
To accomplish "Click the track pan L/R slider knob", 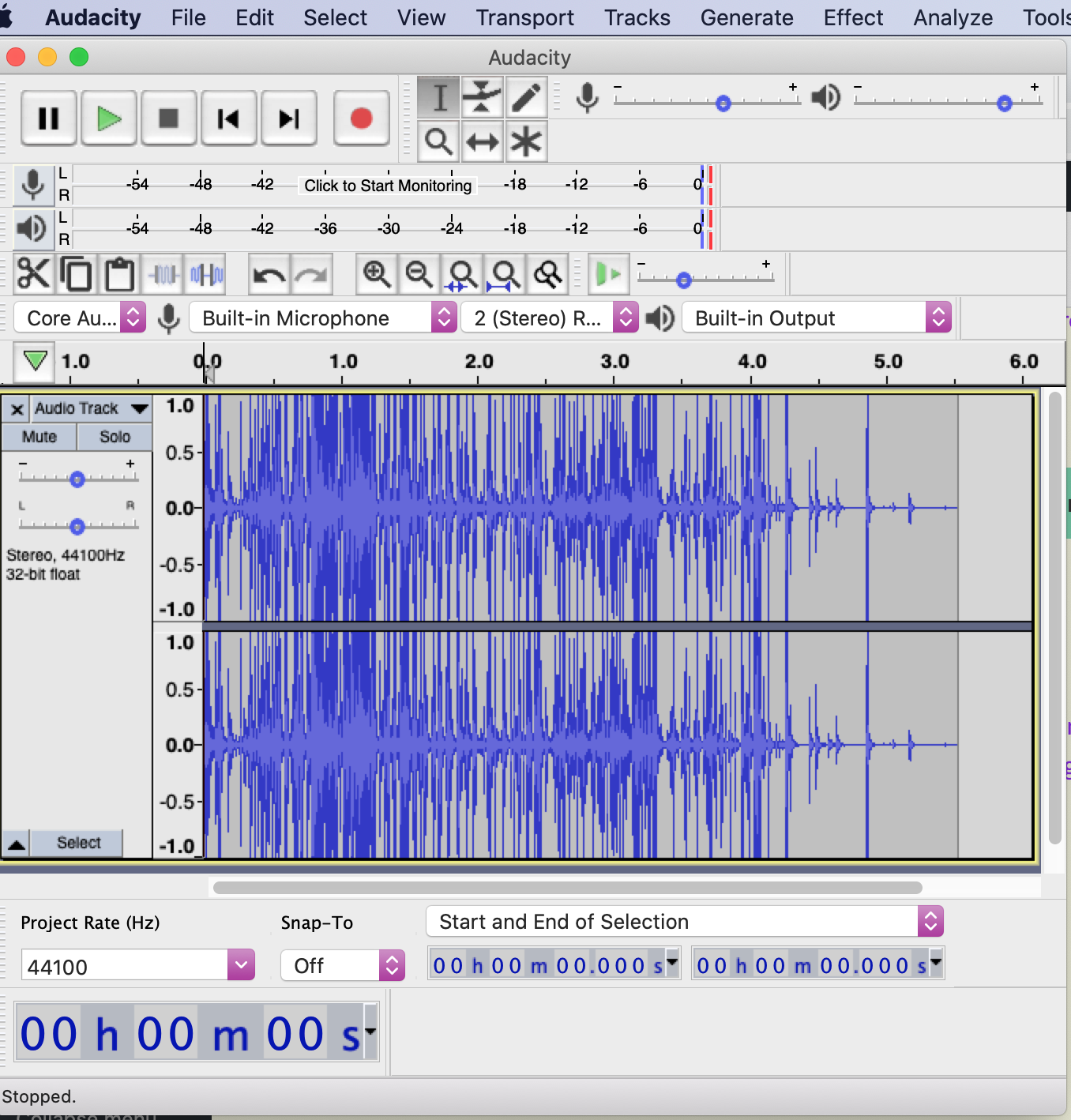I will click(x=77, y=527).
